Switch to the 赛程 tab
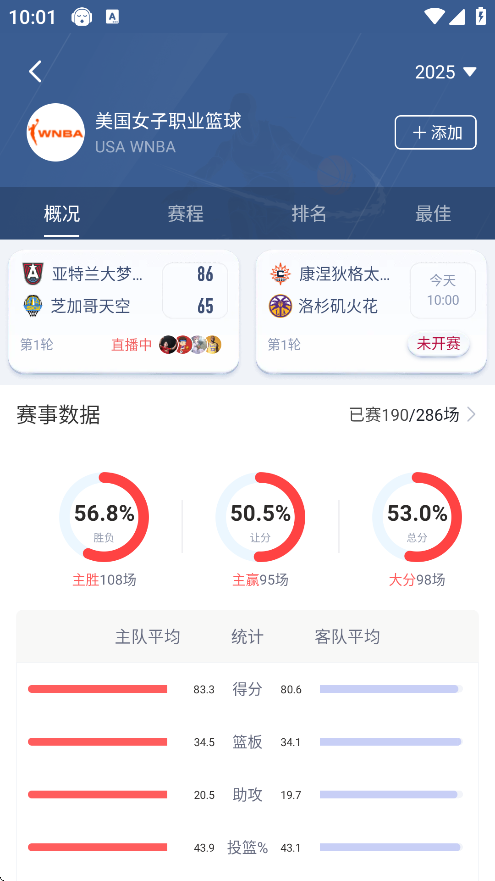This screenshot has width=495, height=881. pos(185,214)
